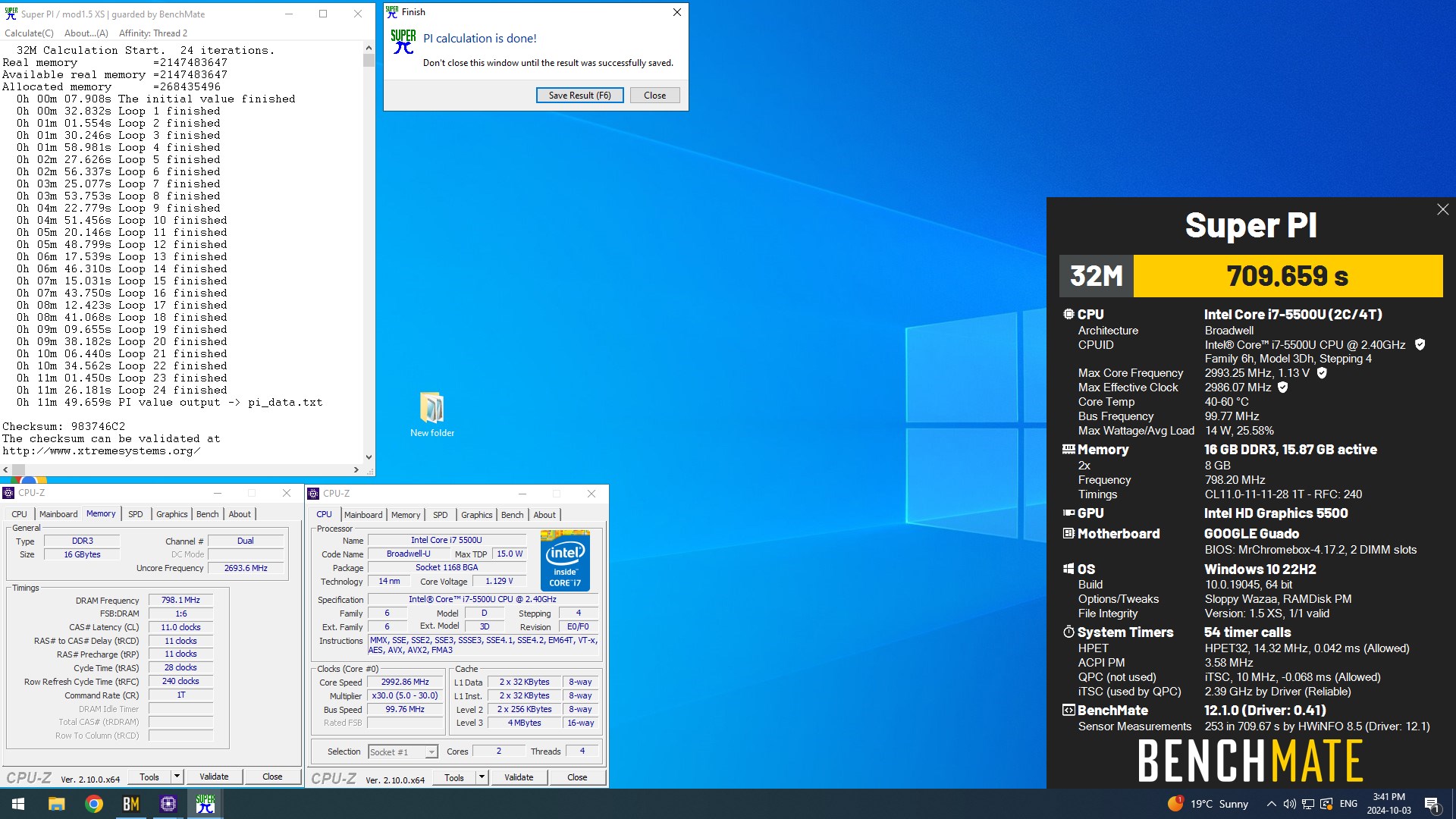Switch to Super PI taskbar icon
The image size is (1456, 819).
click(x=206, y=804)
